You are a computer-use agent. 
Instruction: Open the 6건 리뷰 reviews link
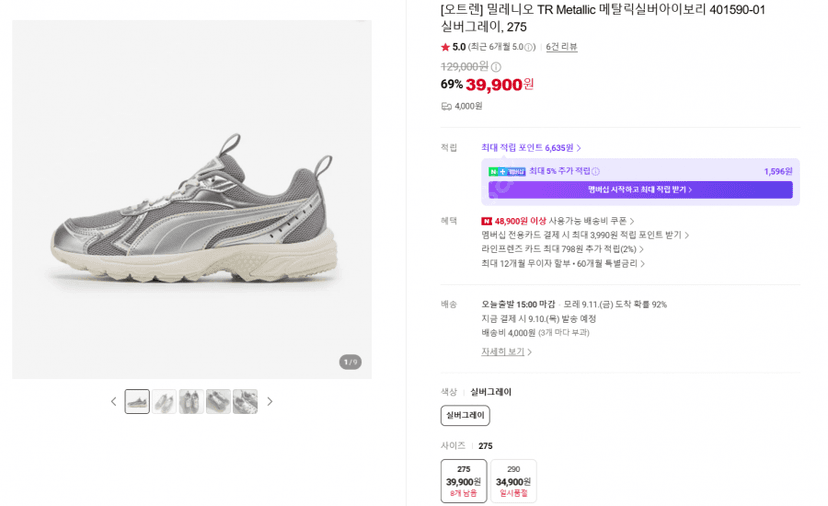click(x=561, y=47)
